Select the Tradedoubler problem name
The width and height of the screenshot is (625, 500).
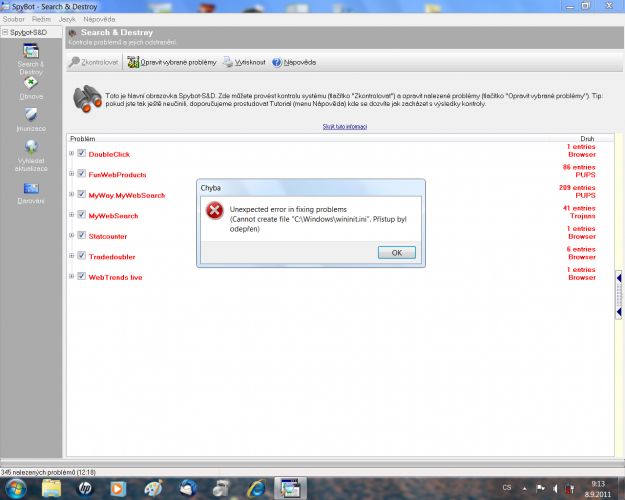[x=112, y=257]
